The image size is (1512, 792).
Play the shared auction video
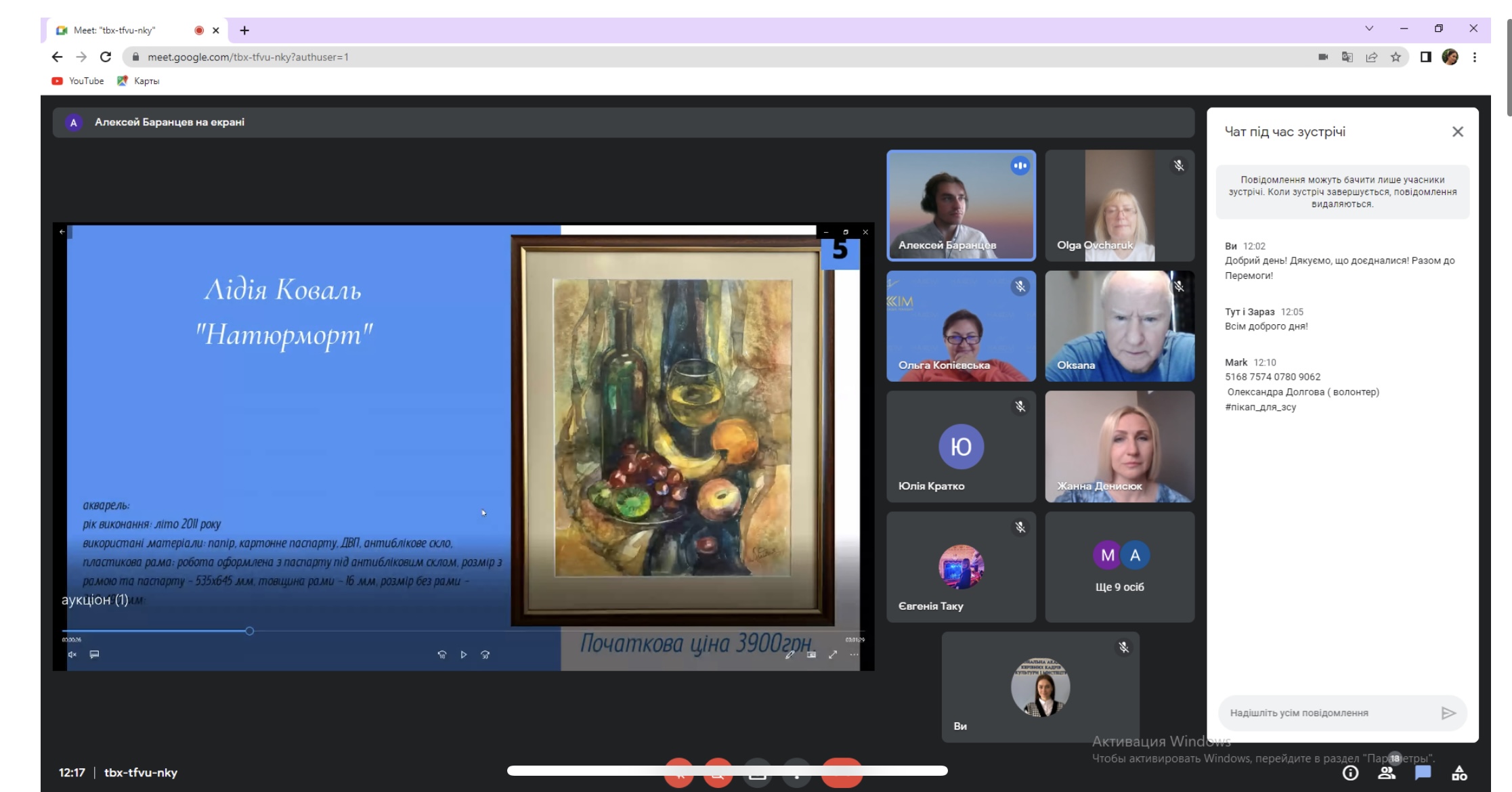point(463,655)
